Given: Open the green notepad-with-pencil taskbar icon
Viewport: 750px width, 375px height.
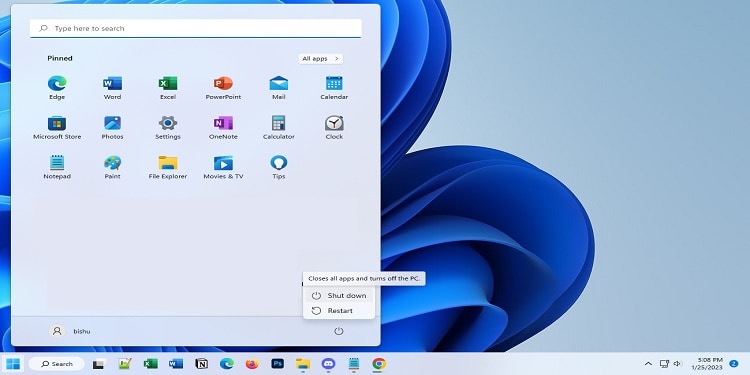Looking at the screenshot, I should 124,364.
